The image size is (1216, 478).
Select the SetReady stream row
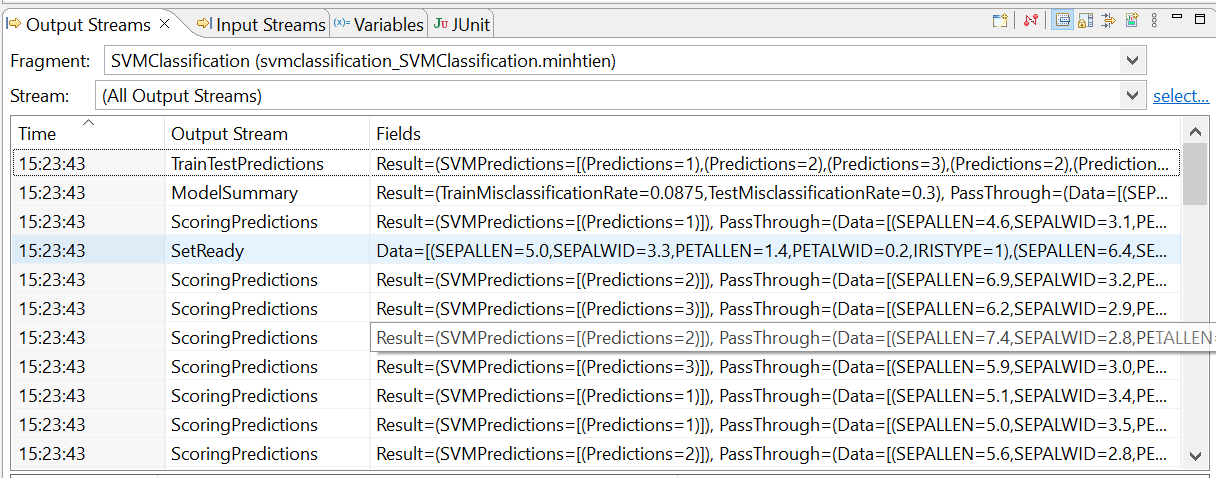pos(207,250)
